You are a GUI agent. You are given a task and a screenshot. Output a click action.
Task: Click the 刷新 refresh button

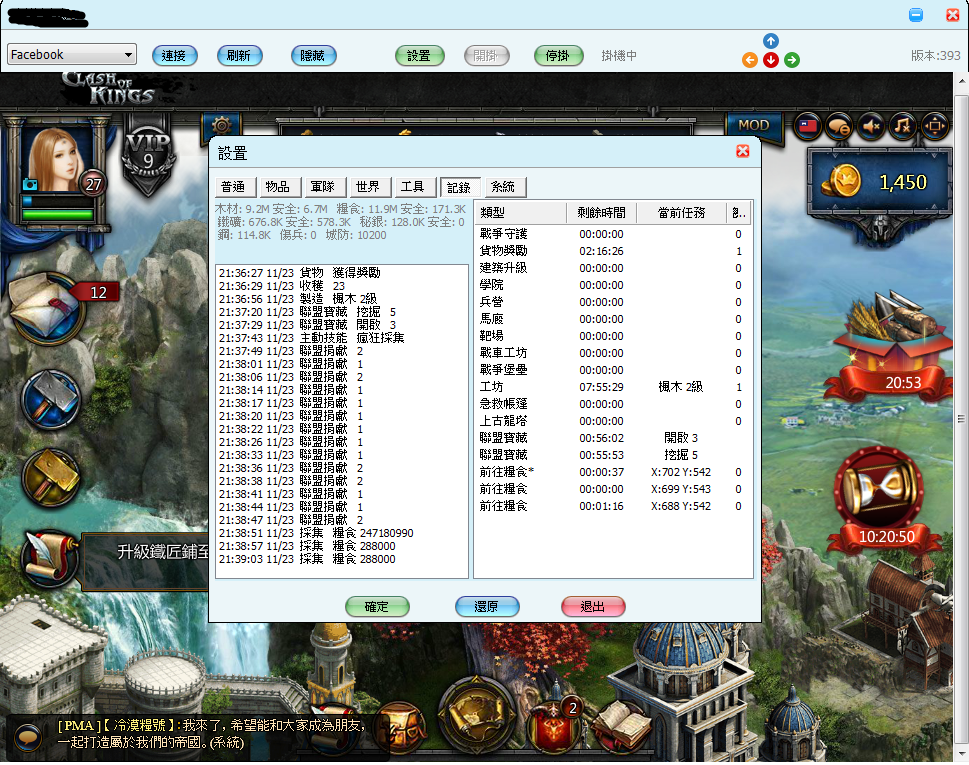click(x=239, y=56)
